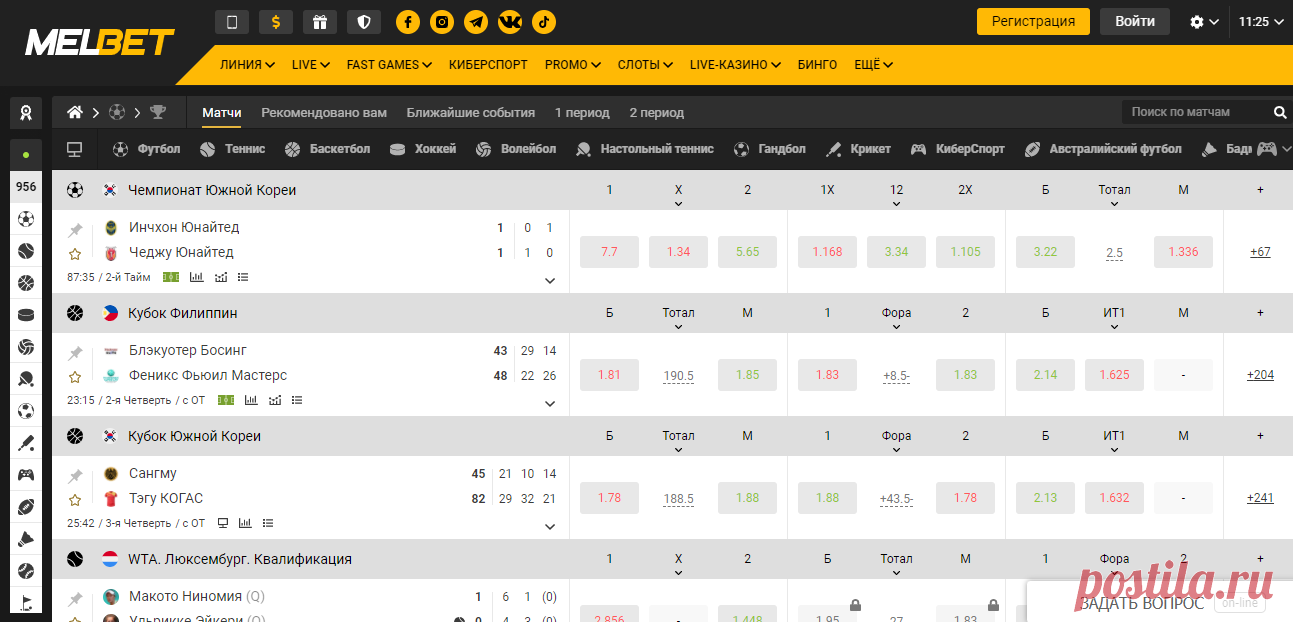This screenshot has height=622, width=1293.
Task: Open statistics chart icon for Инчхон Юнайтед match
Action: 196,277
